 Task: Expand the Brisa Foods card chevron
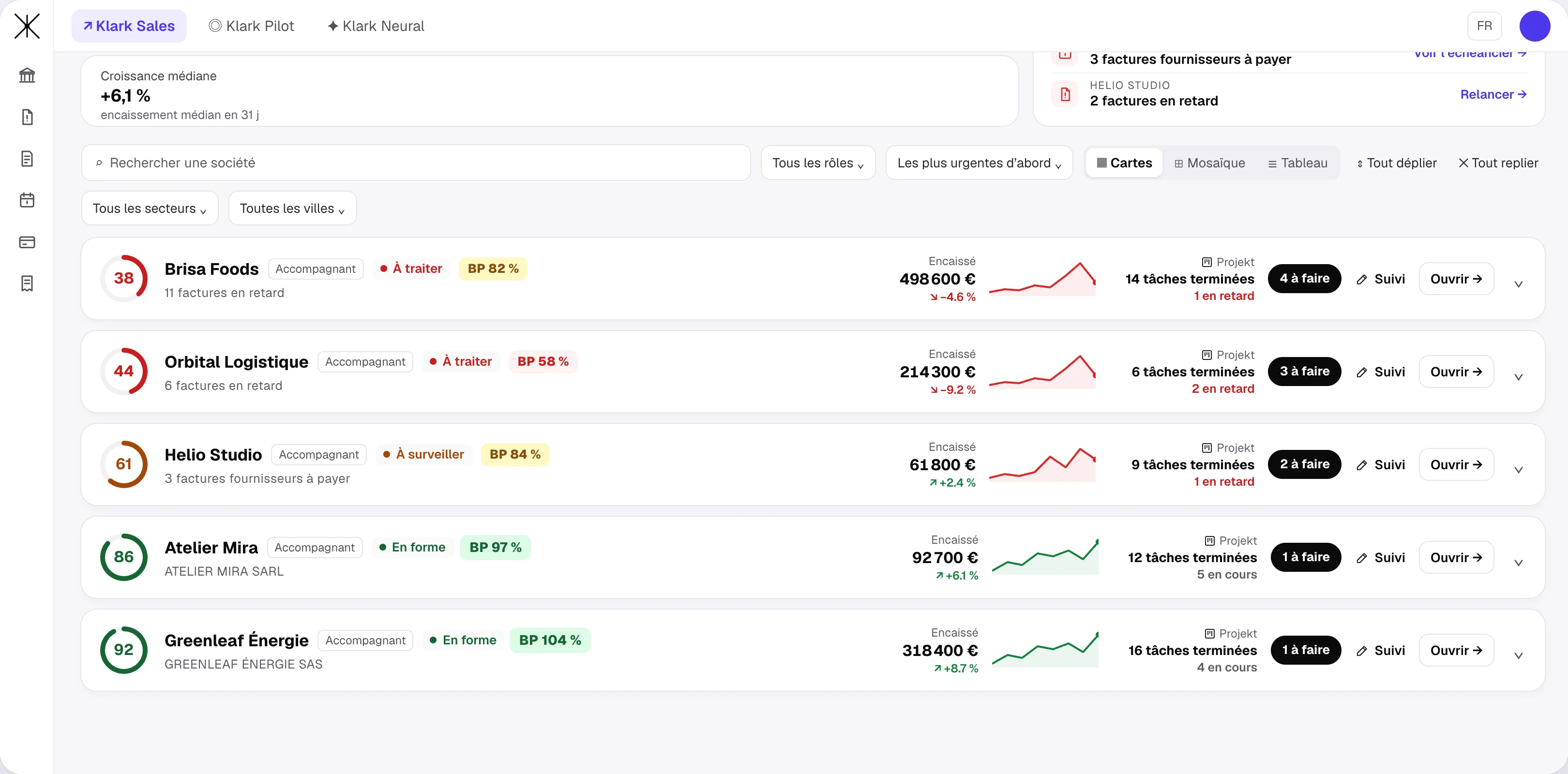pos(1518,284)
